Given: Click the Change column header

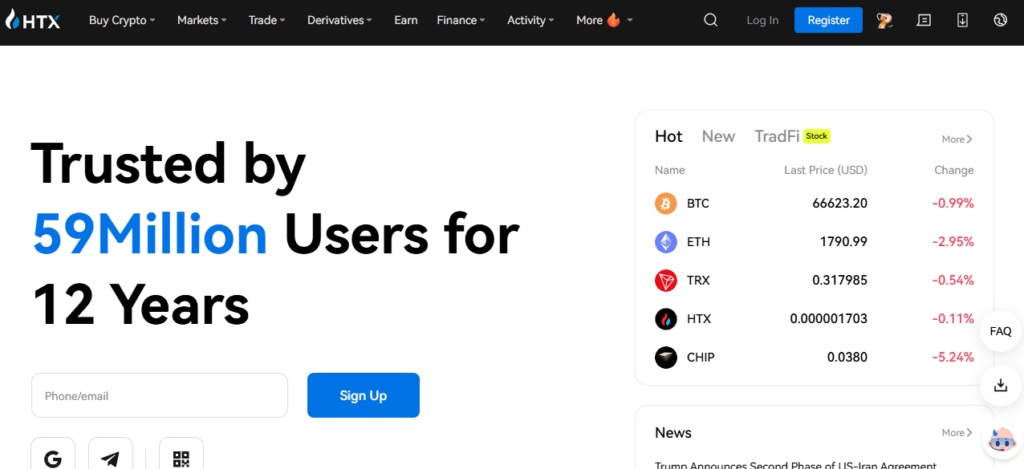Looking at the screenshot, I should click(x=953, y=170).
